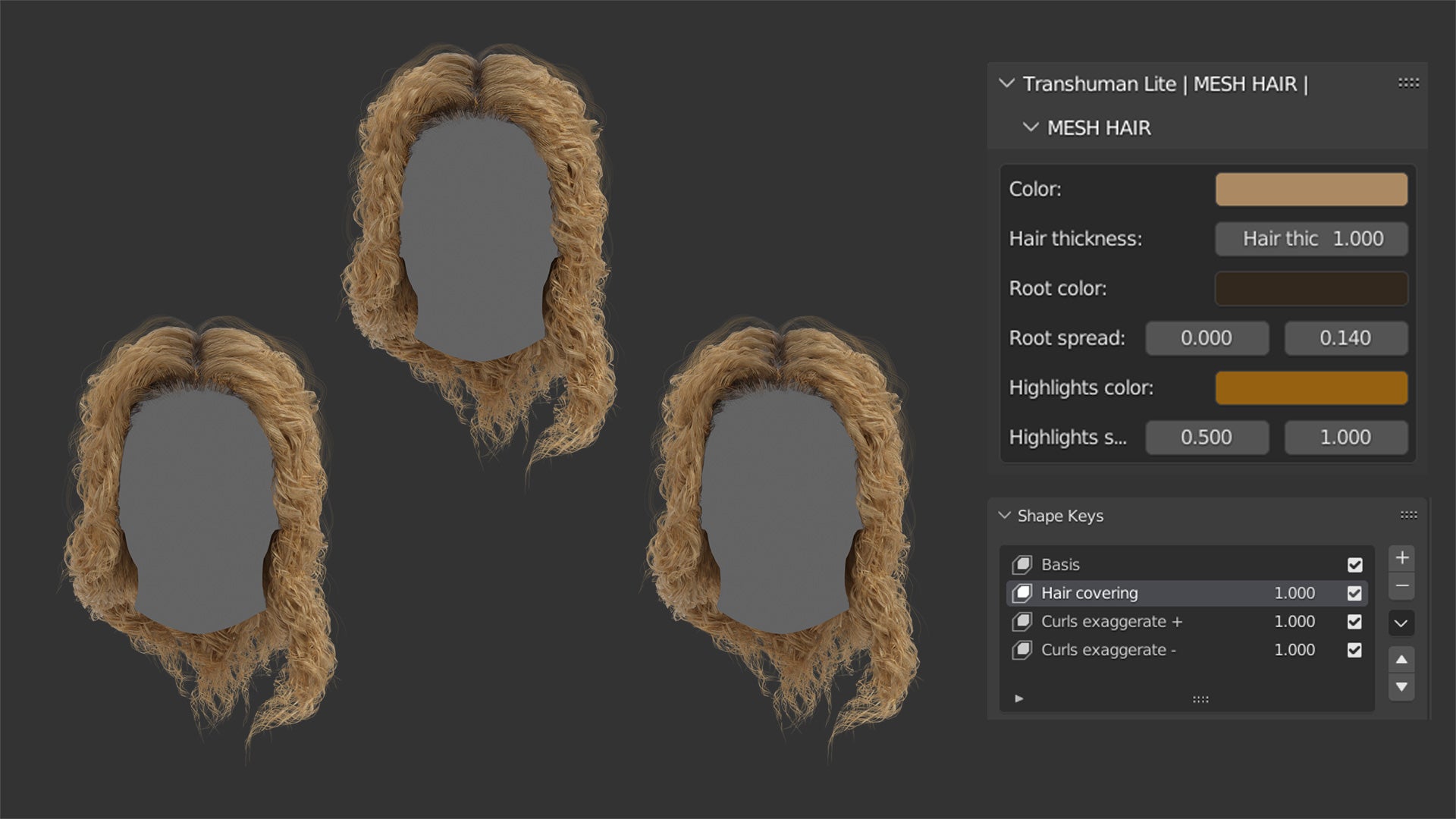Collapse the MESH HAIR subpanel
The height and width of the screenshot is (819, 1456).
(1030, 127)
